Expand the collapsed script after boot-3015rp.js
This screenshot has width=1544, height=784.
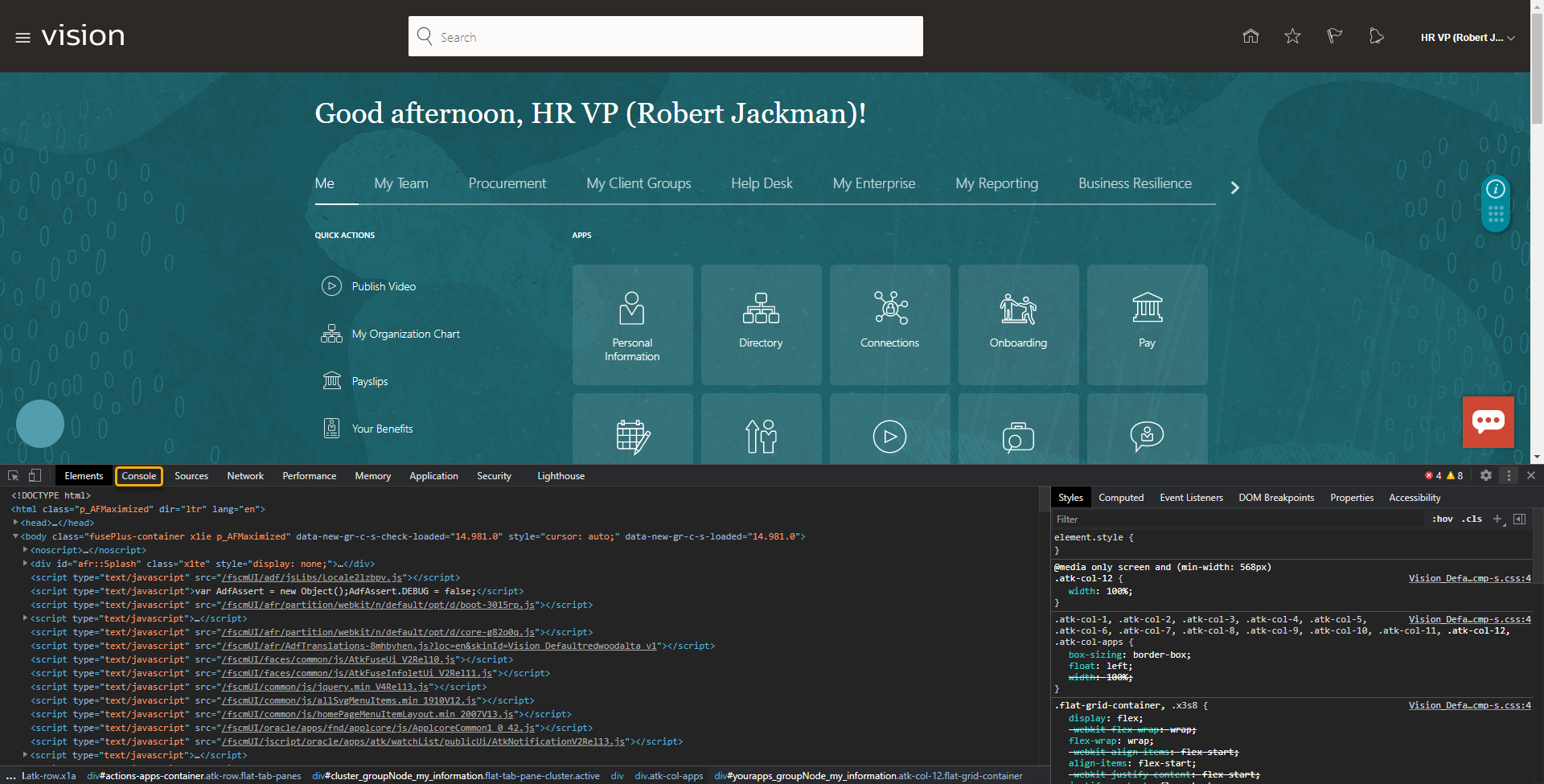(25, 618)
